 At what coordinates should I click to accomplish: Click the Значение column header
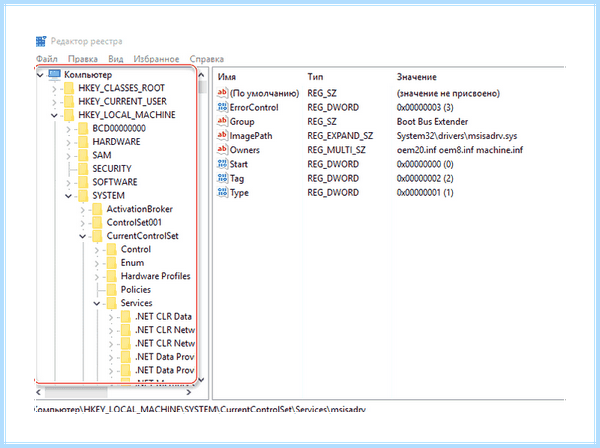tap(417, 77)
